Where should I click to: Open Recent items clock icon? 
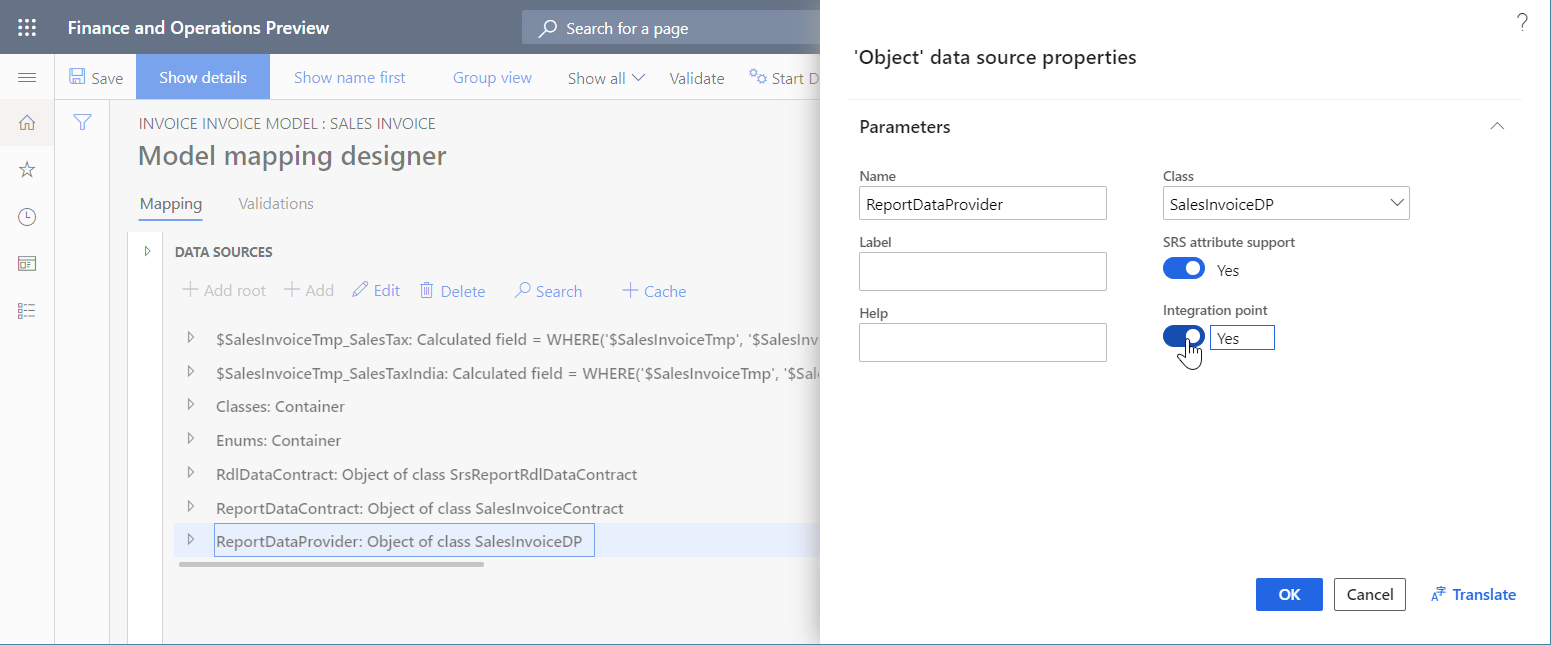coord(26,216)
